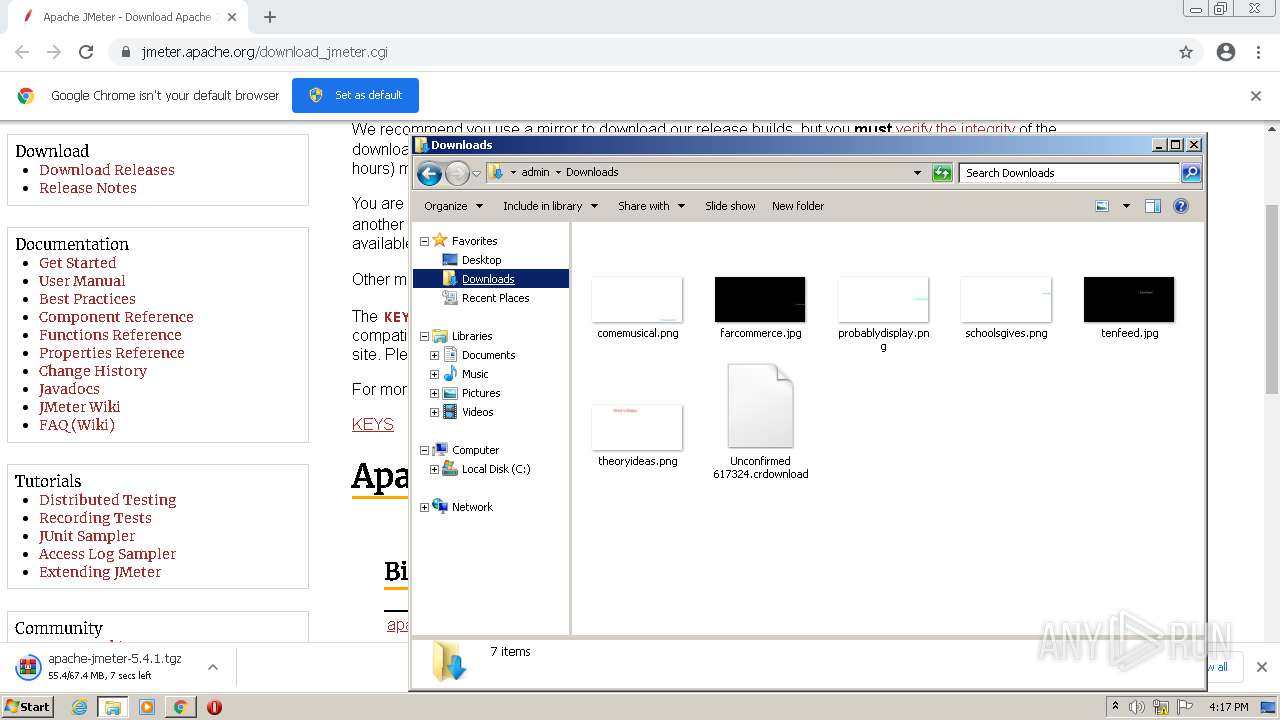Click New folder in Explorer toolbar
Screen dimensions: 1280x720
798,206
